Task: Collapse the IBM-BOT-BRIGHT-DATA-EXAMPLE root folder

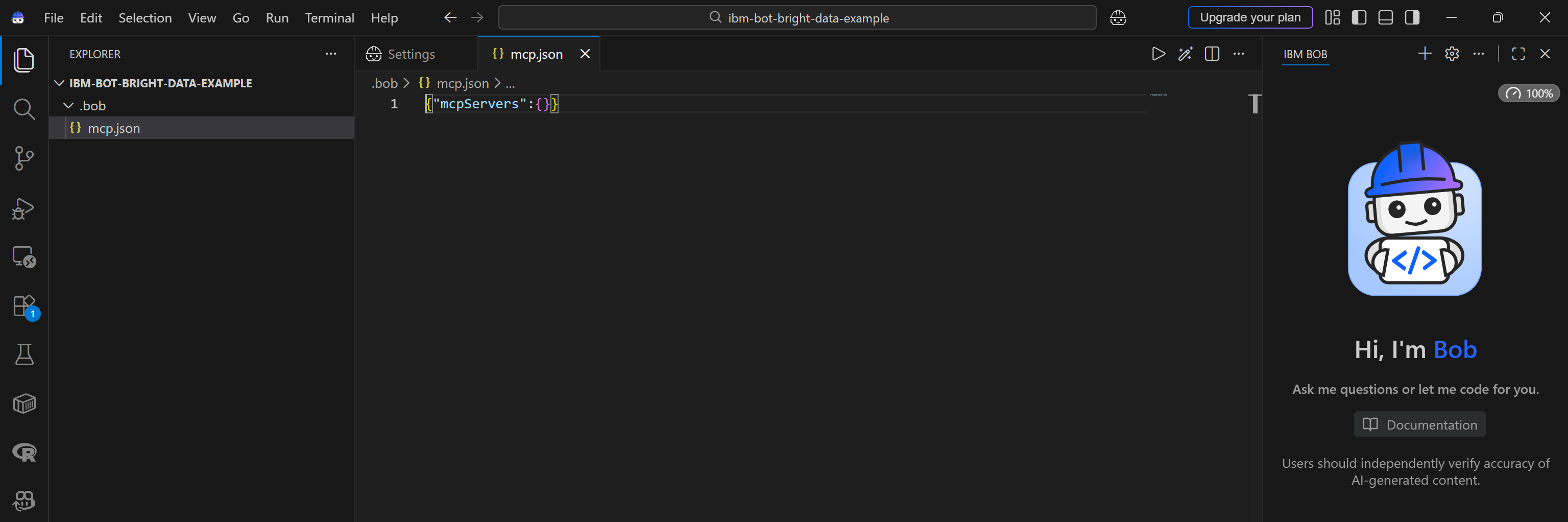Action: pos(202,83)
